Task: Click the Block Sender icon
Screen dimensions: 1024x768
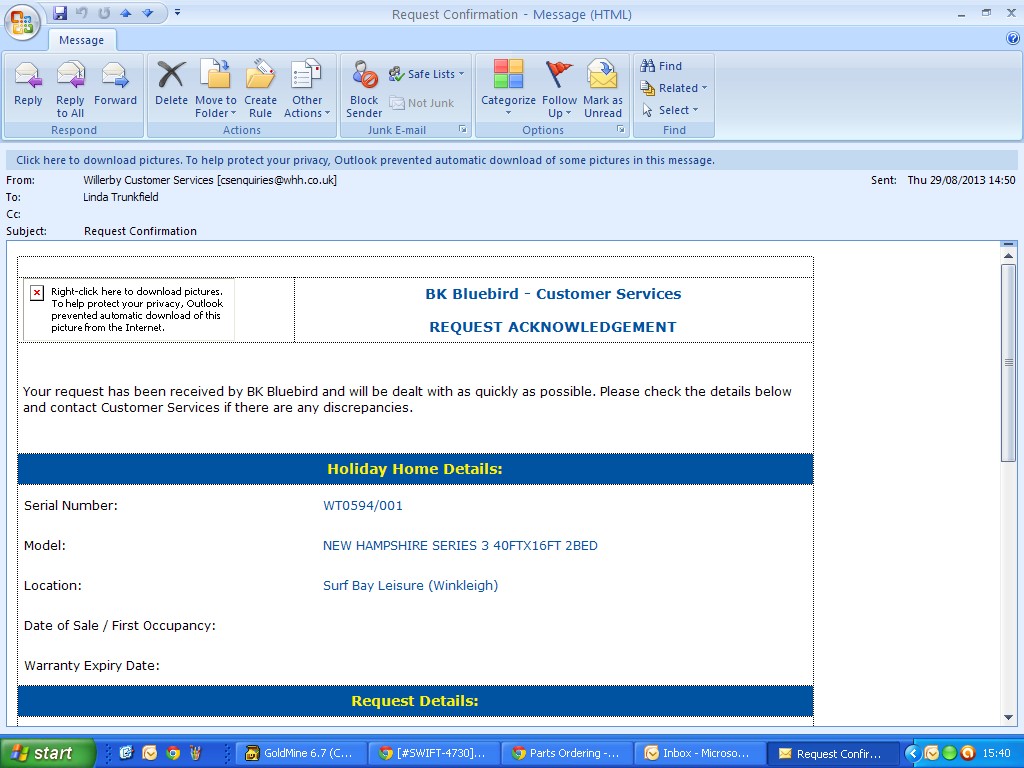Action: click(364, 90)
